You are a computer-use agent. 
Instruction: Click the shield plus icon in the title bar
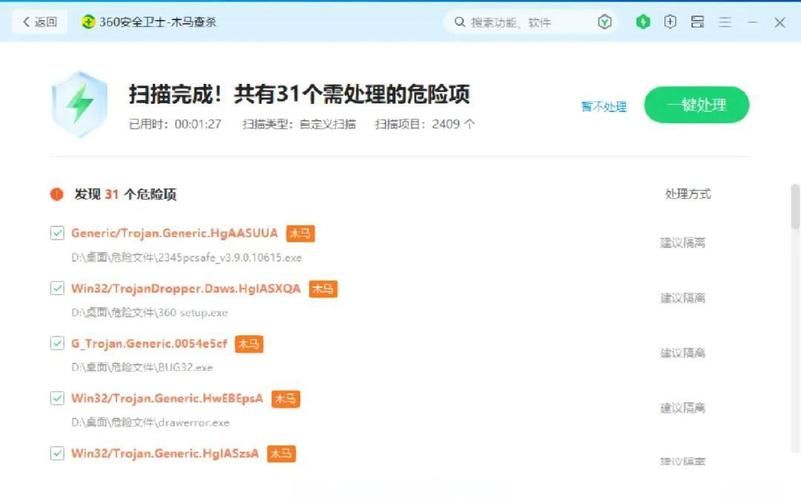670,21
